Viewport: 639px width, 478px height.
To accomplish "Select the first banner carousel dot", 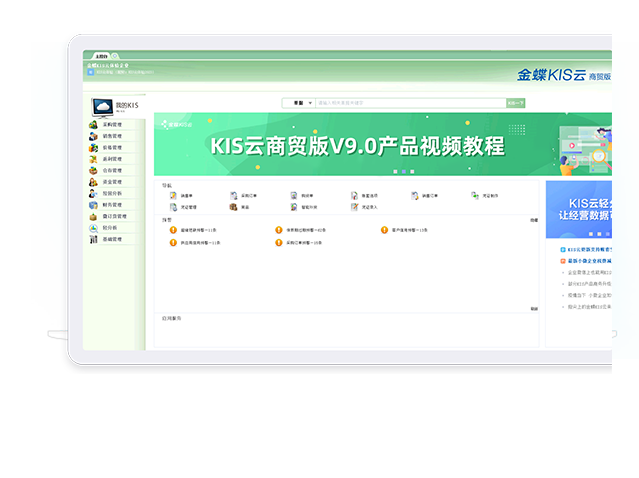I will coord(395,171).
